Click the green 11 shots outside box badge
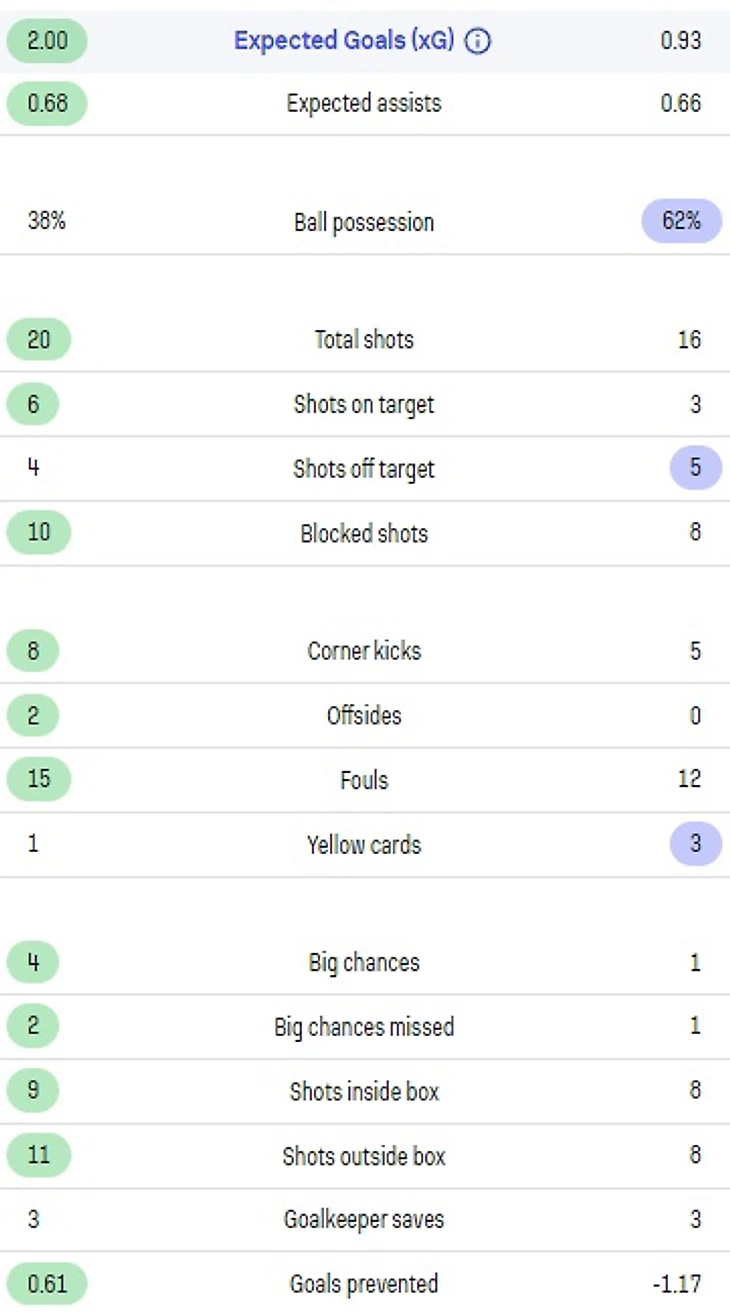 [39, 1156]
